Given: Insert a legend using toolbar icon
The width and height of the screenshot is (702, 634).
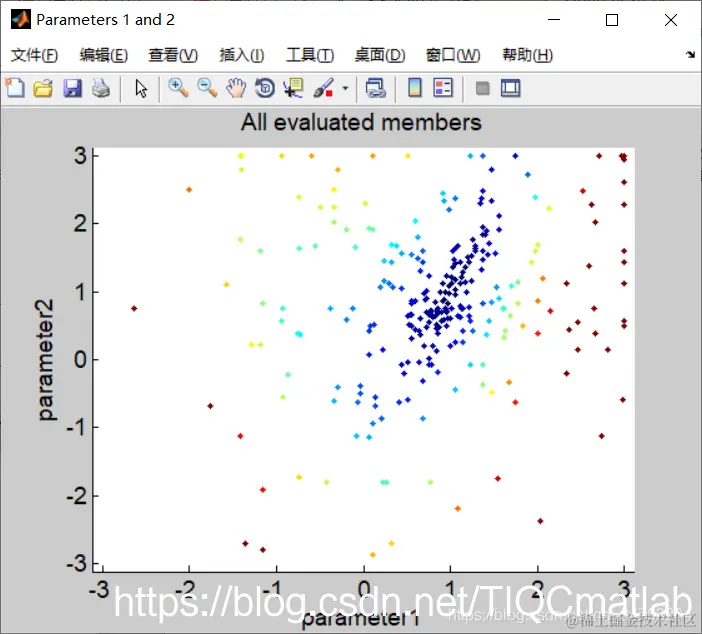Looking at the screenshot, I should [443, 88].
